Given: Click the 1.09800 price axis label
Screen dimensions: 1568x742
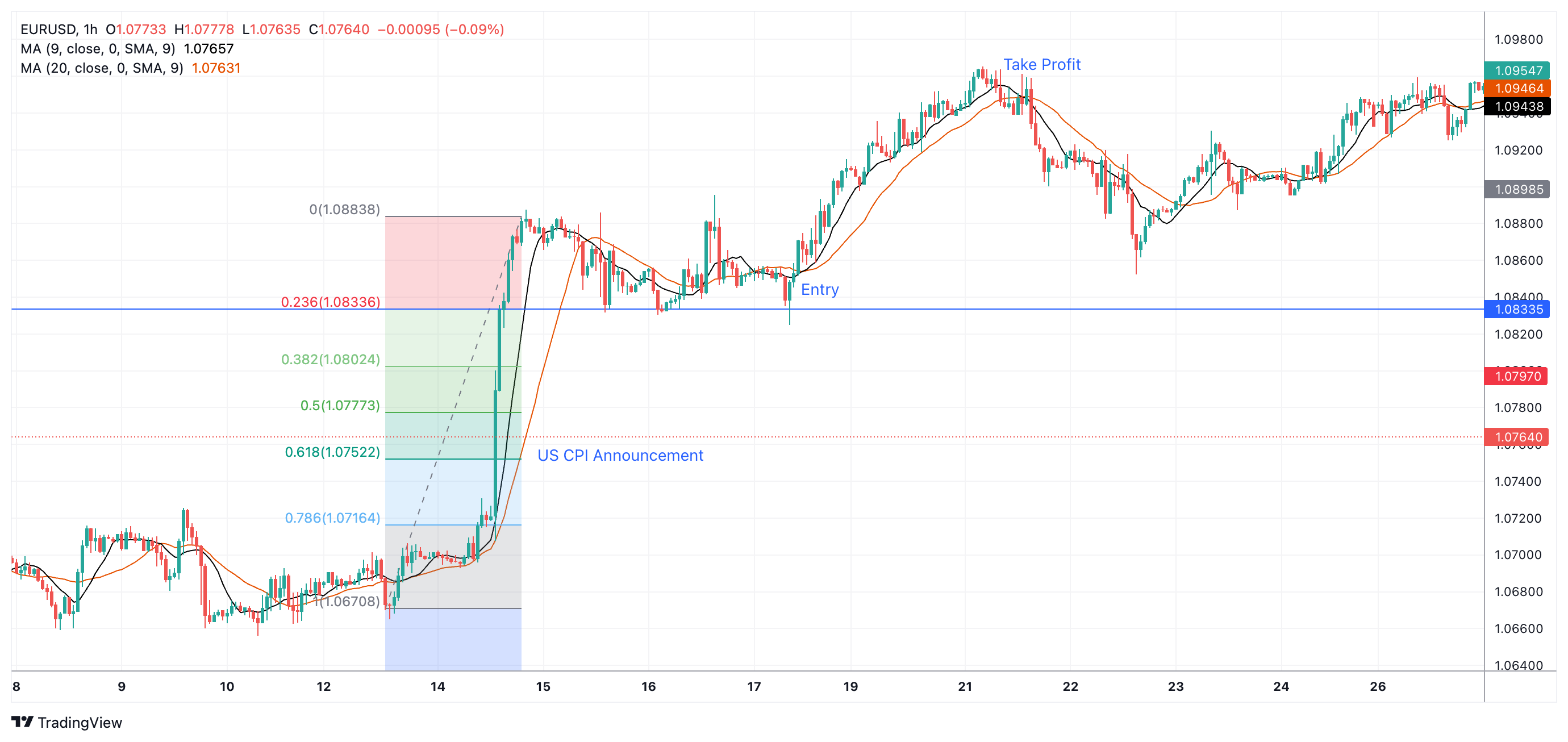Looking at the screenshot, I should point(1519,40).
